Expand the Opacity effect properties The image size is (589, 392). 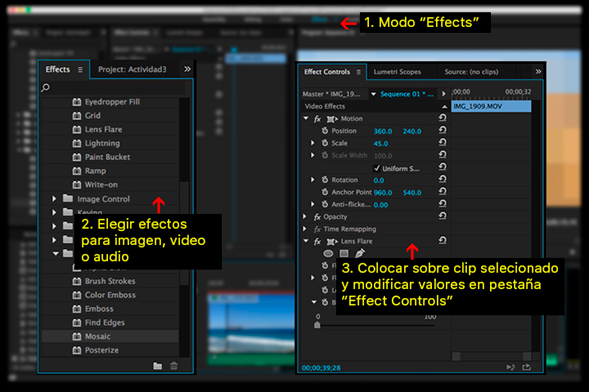[305, 217]
